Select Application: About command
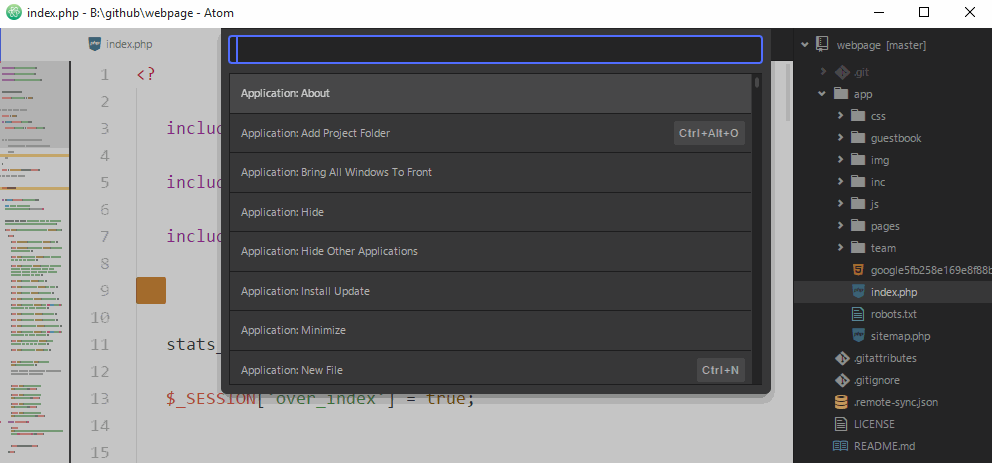Screen dimensions: 992x463 pos(490,94)
